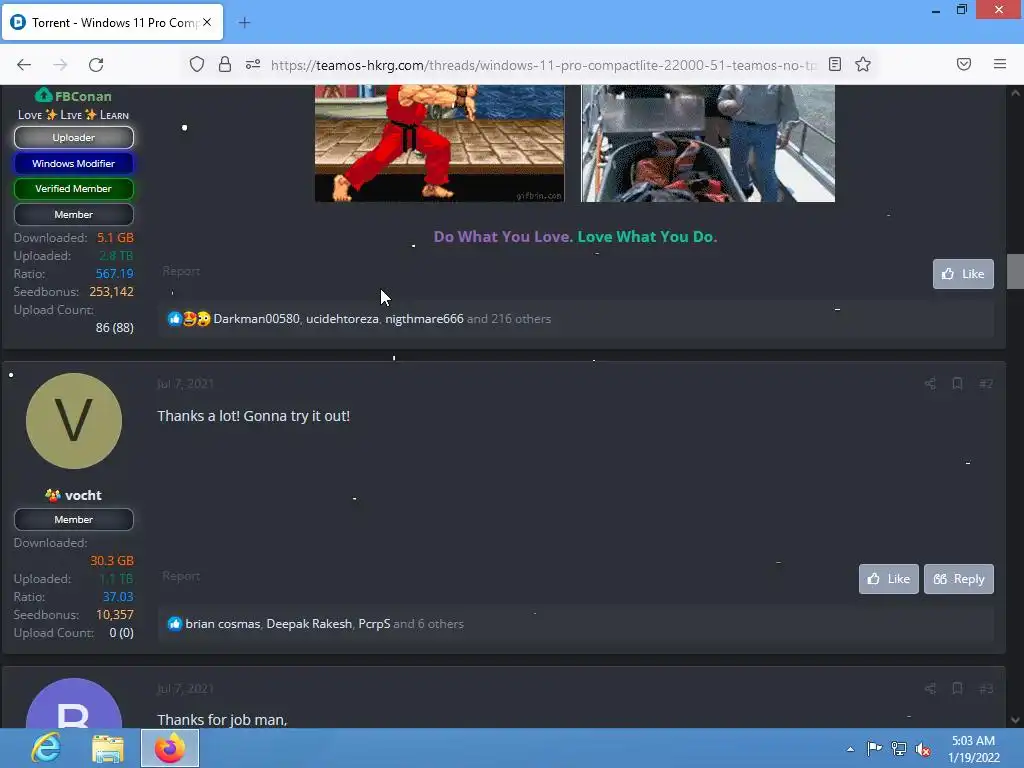Open site permissions icon in address bar
The height and width of the screenshot is (768, 1024).
253,64
